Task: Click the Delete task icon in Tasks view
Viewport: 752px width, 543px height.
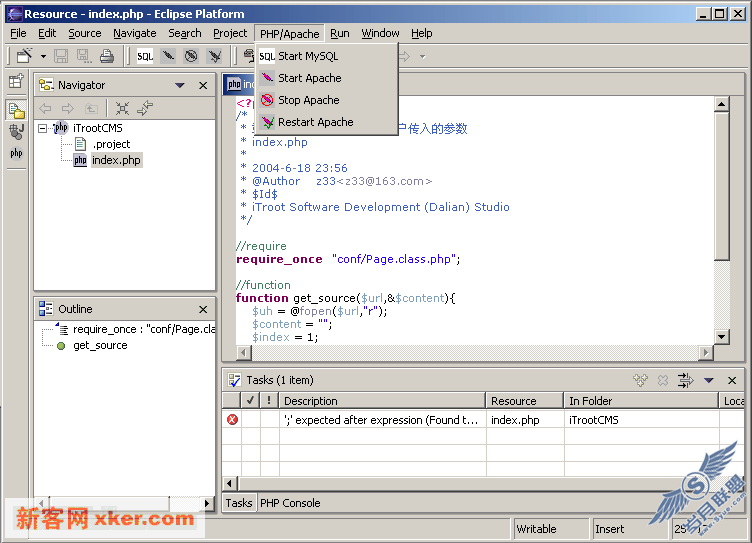Action: click(x=663, y=380)
